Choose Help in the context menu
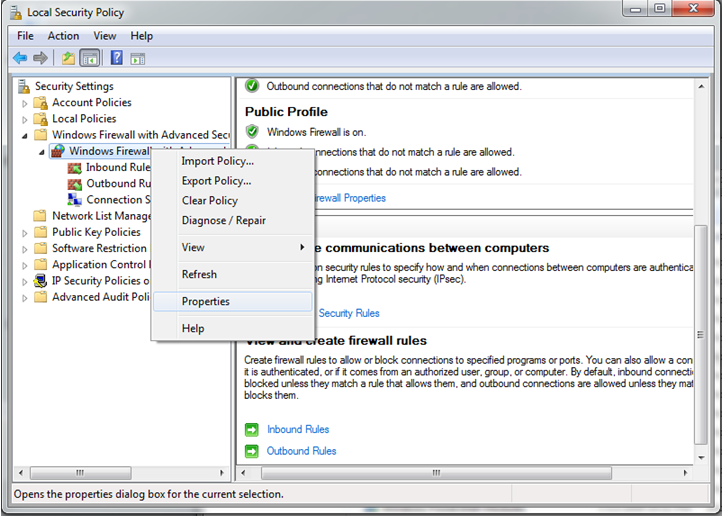This screenshot has height=516, width=722. pyautogui.click(x=233, y=329)
